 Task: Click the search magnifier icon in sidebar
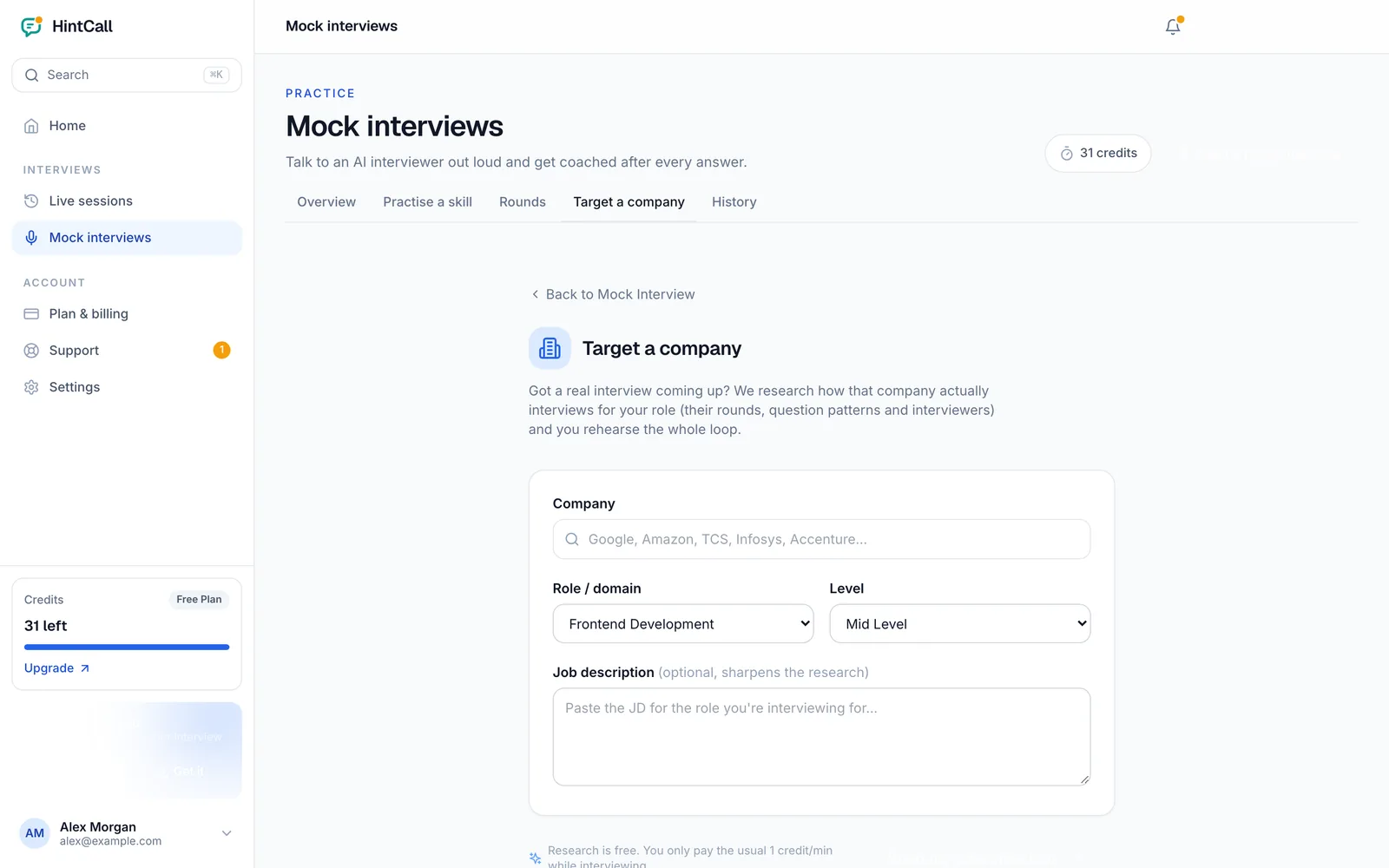click(x=32, y=76)
